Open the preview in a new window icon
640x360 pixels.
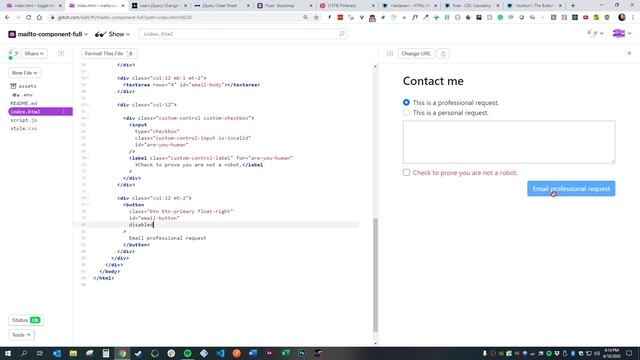point(390,53)
